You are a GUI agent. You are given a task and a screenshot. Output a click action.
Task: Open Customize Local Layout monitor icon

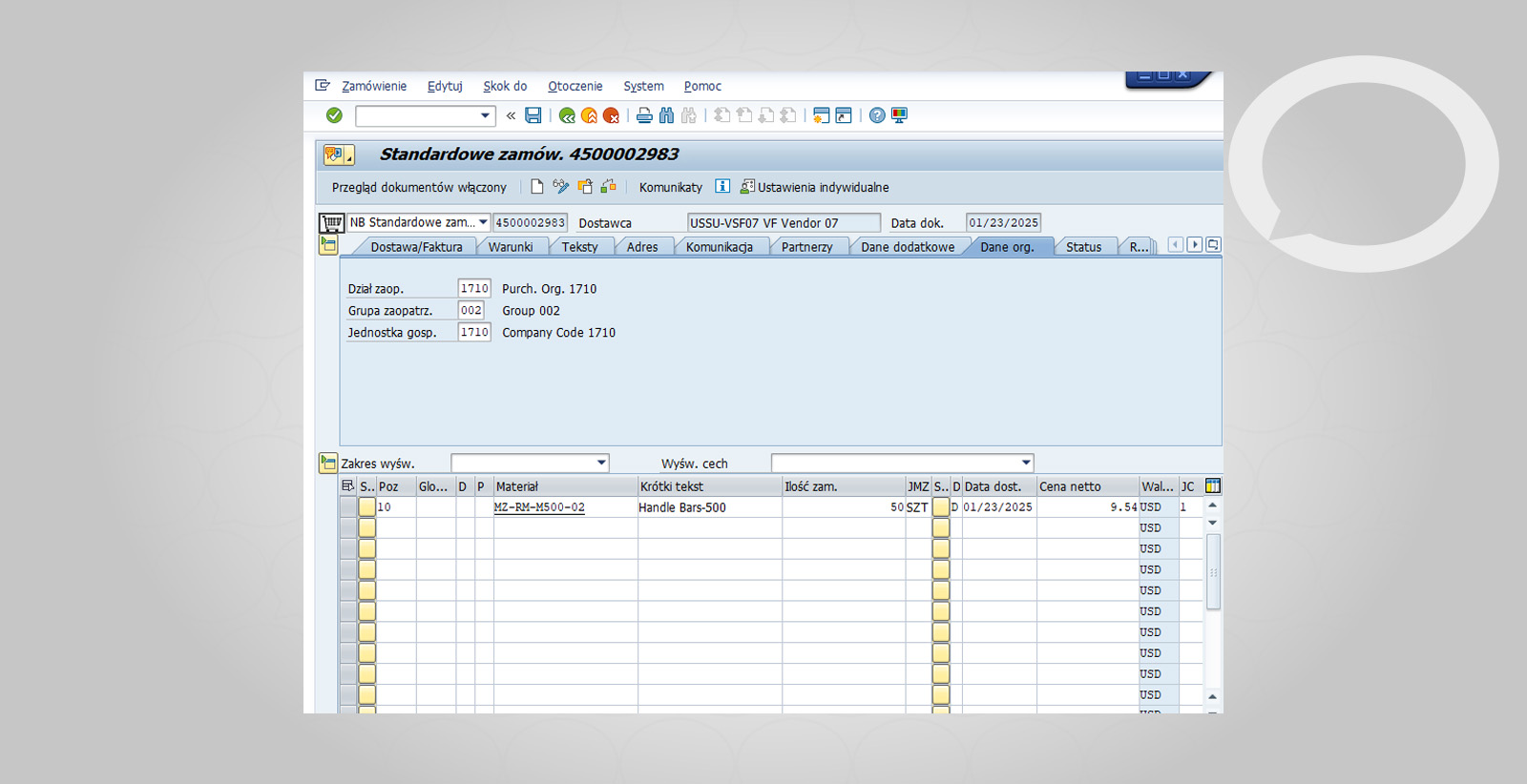(x=899, y=115)
